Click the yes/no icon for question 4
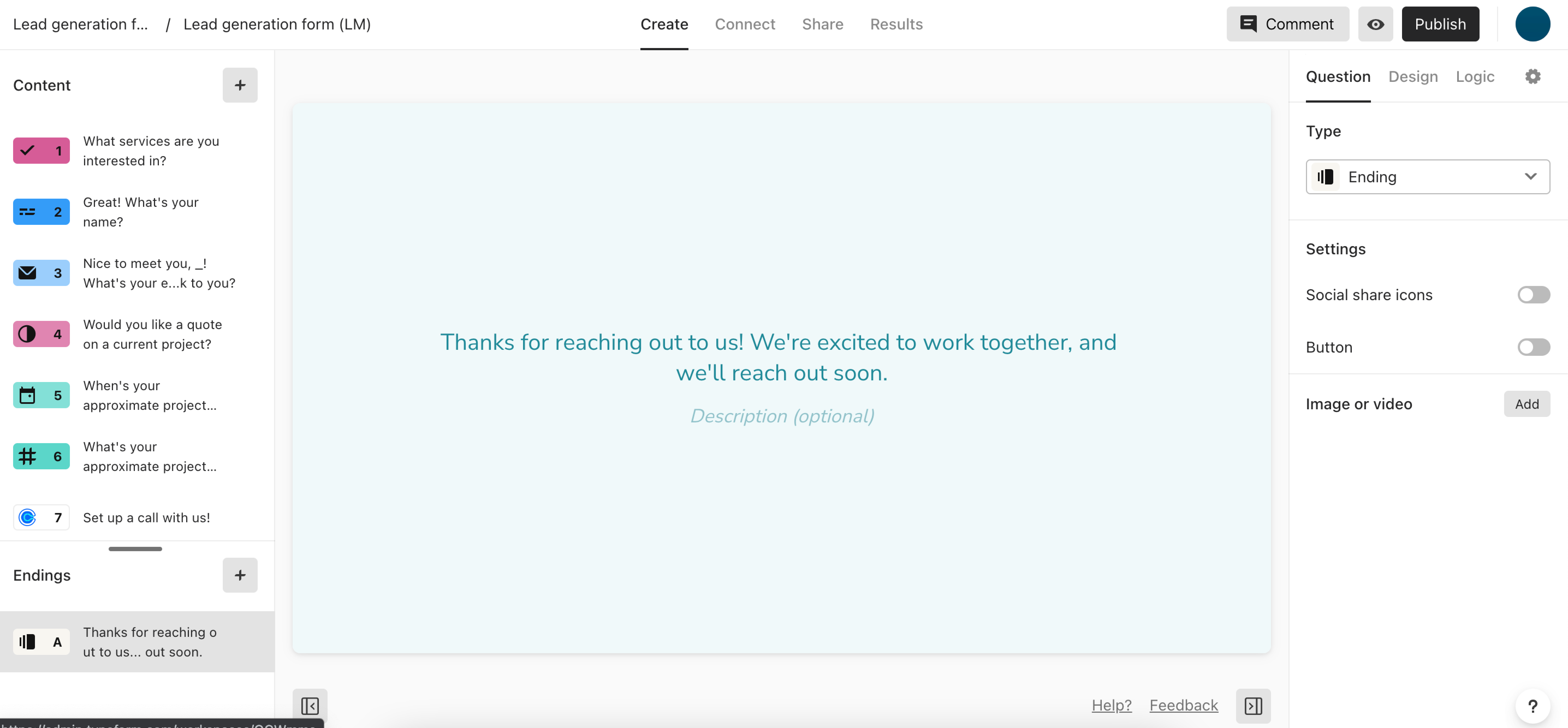Screen dimensions: 1568x728 coord(27,334)
